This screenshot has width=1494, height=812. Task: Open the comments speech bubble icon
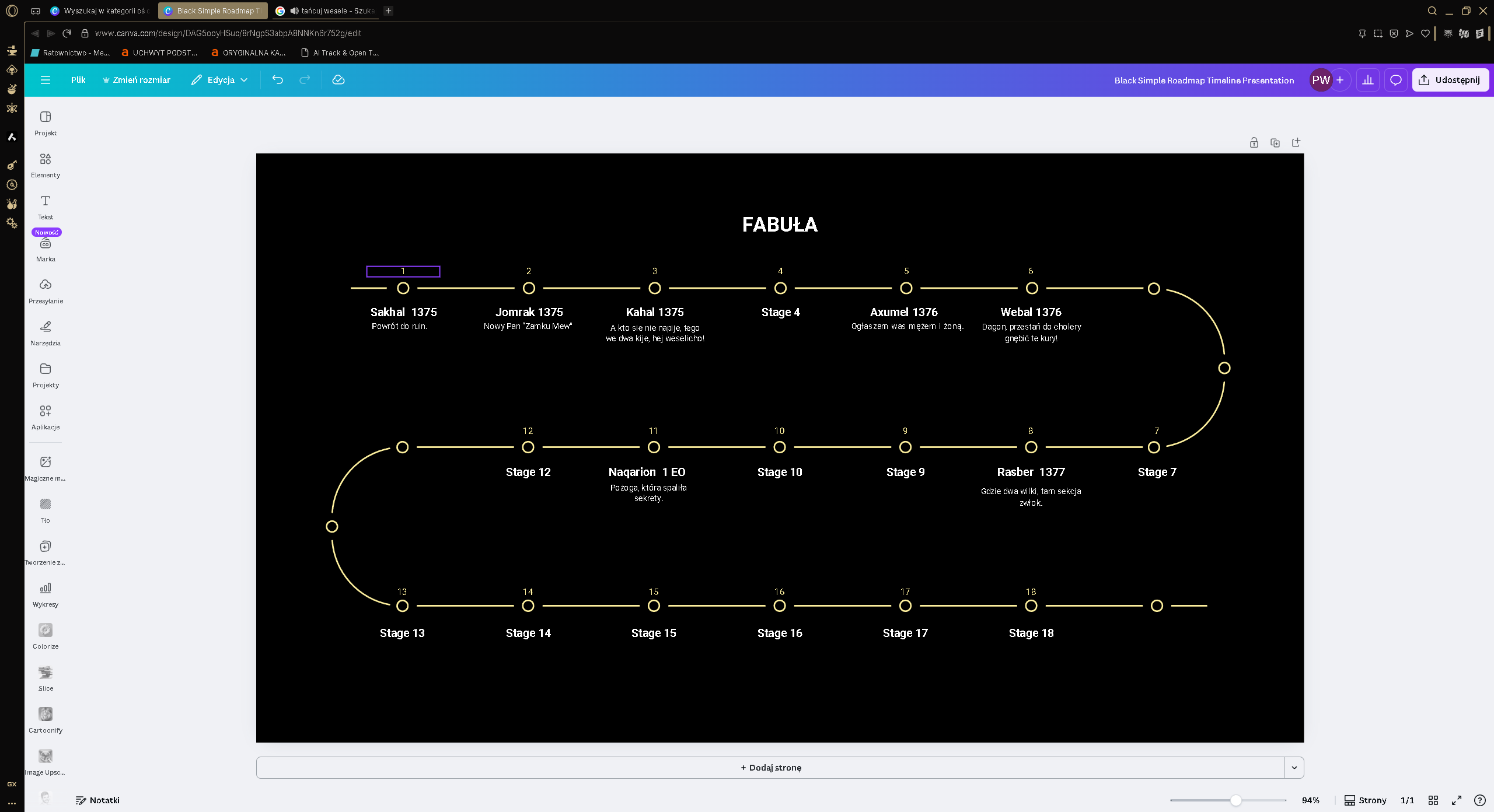pos(1395,80)
